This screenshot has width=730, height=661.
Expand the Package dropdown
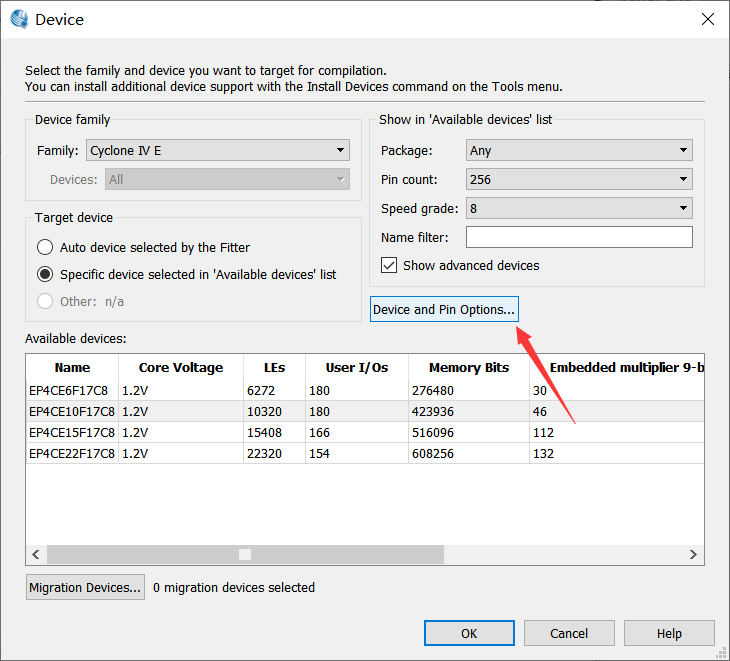[579, 151]
